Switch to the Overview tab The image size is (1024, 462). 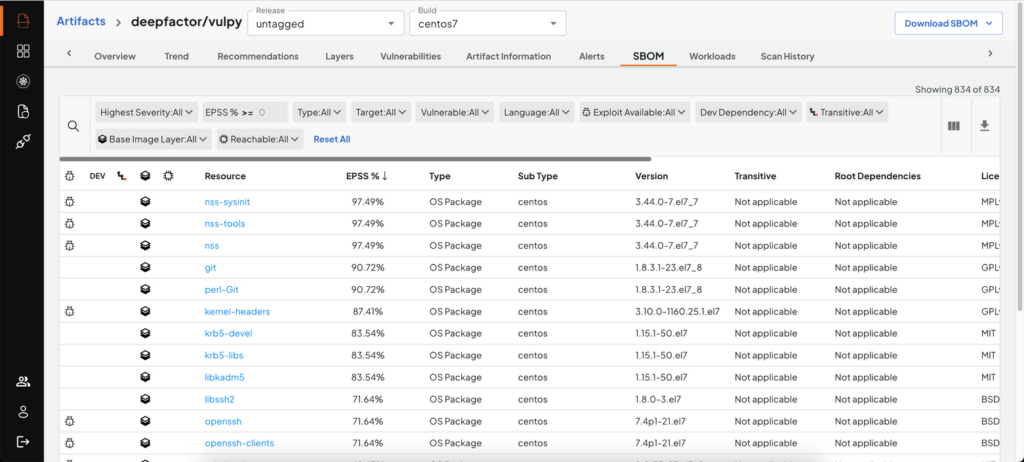[115, 56]
